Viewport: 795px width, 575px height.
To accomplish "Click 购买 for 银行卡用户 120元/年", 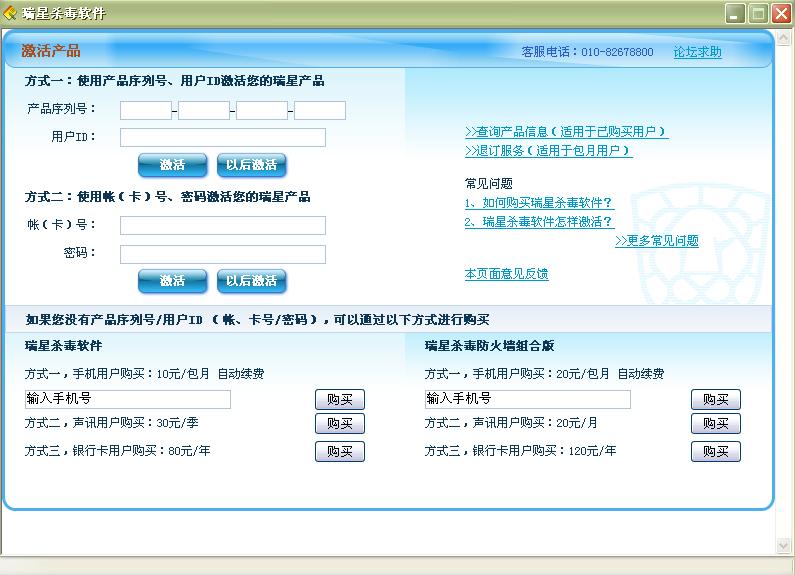I will coord(716,451).
